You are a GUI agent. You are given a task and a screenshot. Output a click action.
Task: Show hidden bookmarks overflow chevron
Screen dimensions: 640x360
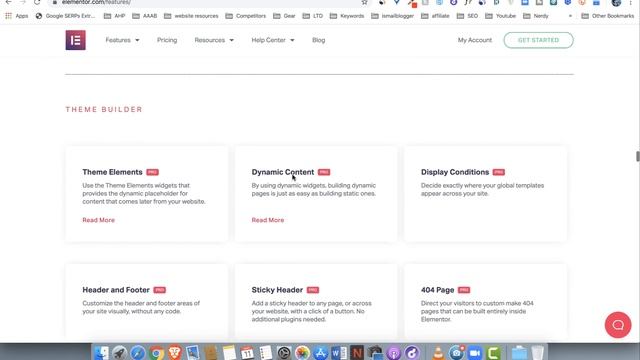tap(570, 16)
